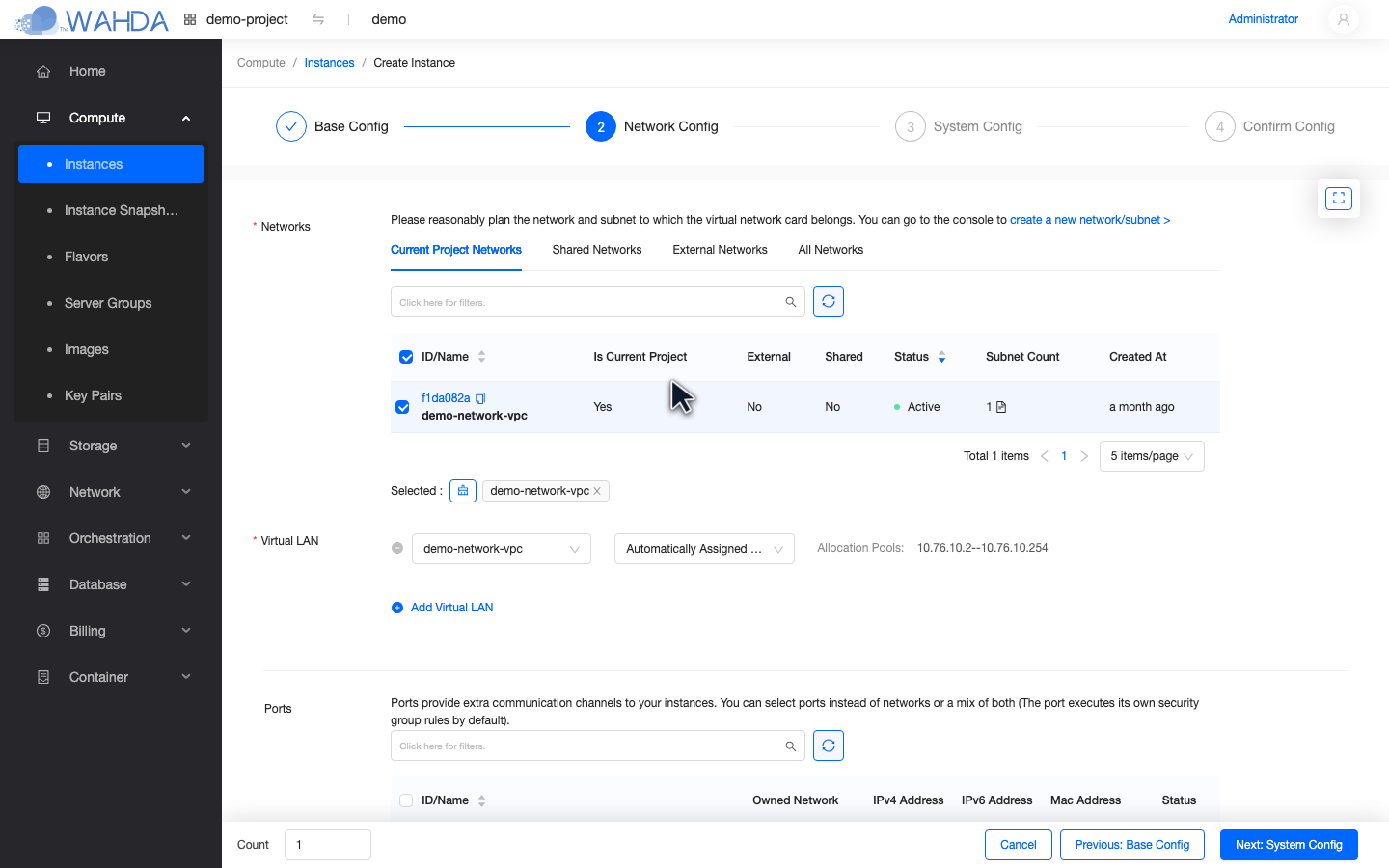
Task: Click Next: System Config button
Action: tap(1289, 845)
